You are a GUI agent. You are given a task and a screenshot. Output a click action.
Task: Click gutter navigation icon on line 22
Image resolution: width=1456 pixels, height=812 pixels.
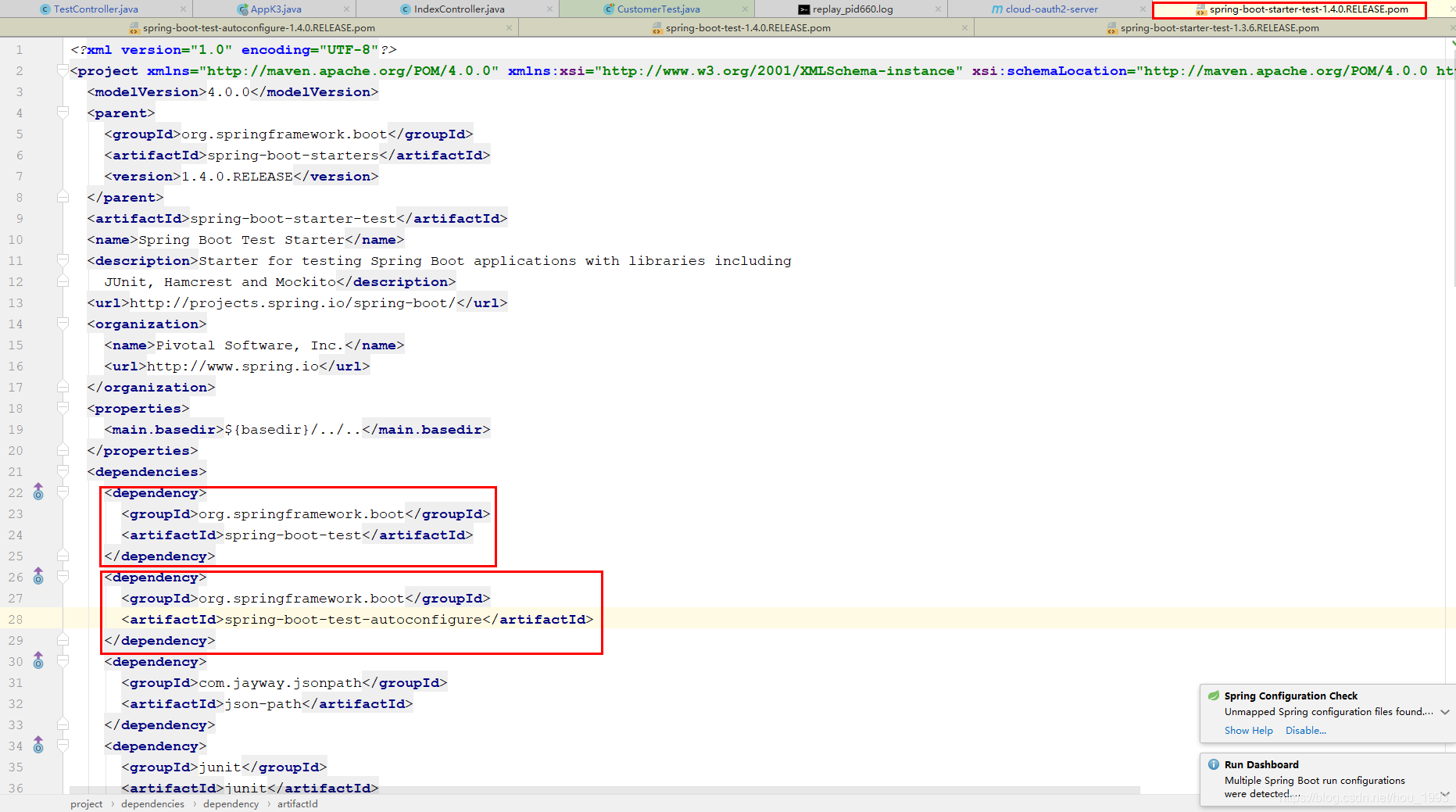[x=38, y=492]
